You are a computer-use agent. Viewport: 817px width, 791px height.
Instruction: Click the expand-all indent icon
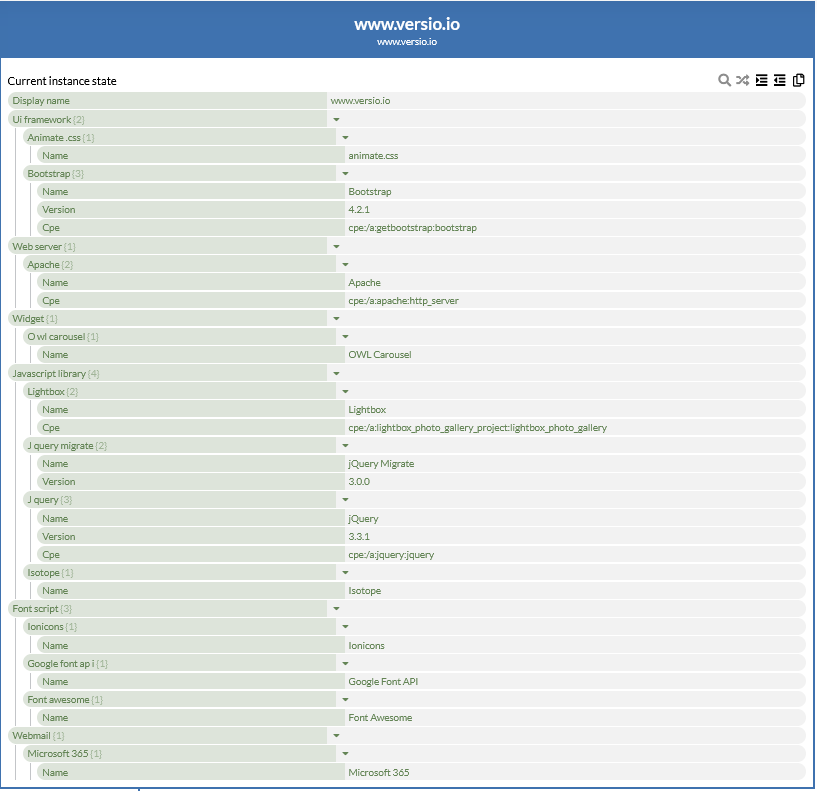tap(761, 80)
